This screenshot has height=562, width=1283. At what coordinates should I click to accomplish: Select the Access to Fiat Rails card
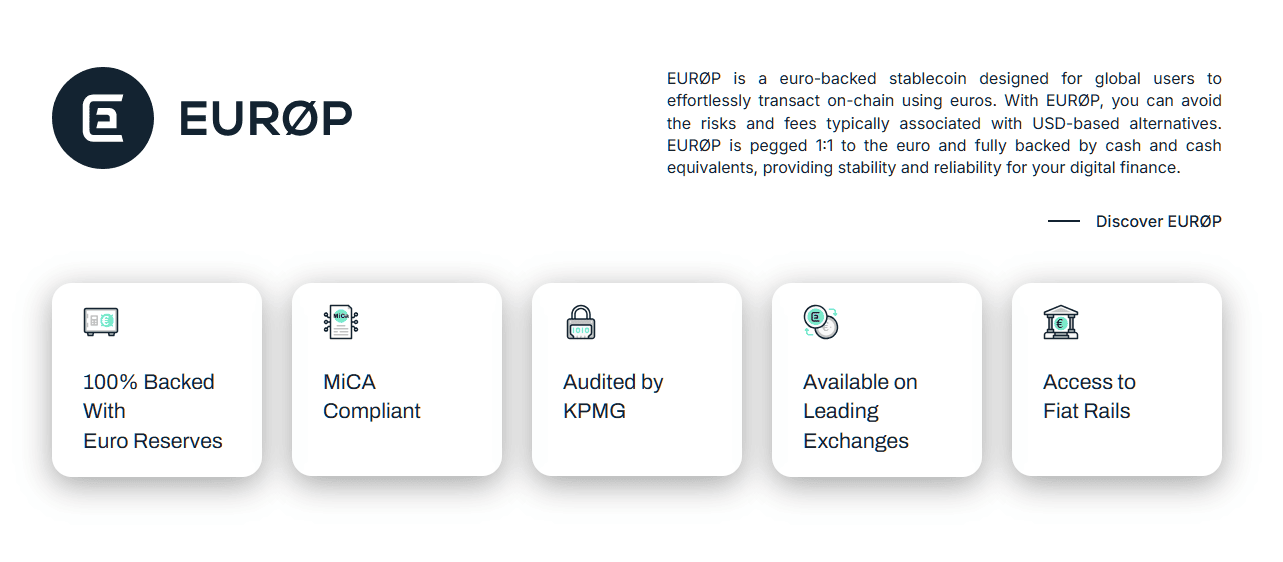point(1117,379)
